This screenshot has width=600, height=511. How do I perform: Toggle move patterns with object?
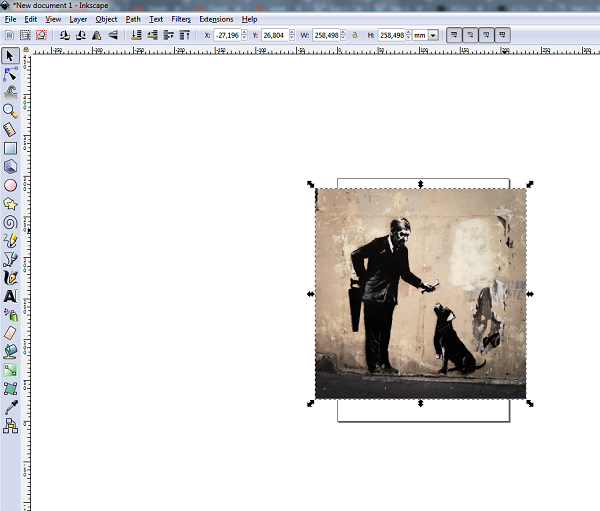(x=502, y=35)
